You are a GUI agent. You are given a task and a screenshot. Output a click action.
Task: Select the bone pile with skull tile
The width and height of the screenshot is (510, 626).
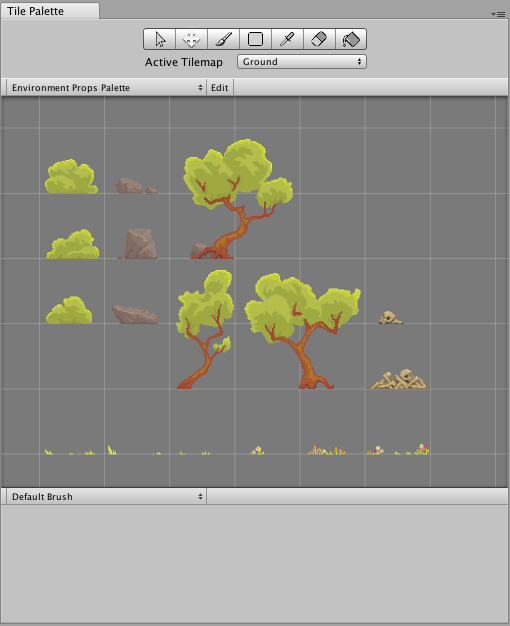pos(398,379)
